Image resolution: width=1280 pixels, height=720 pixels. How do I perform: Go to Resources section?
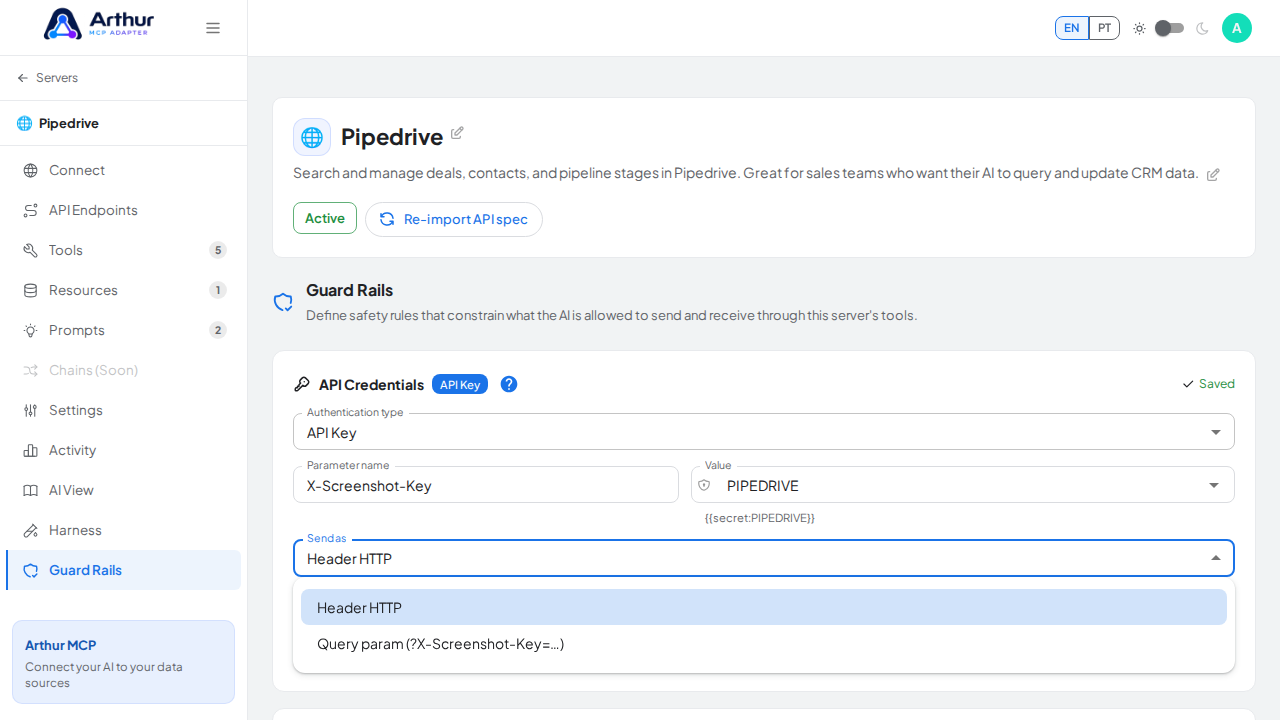[123, 290]
